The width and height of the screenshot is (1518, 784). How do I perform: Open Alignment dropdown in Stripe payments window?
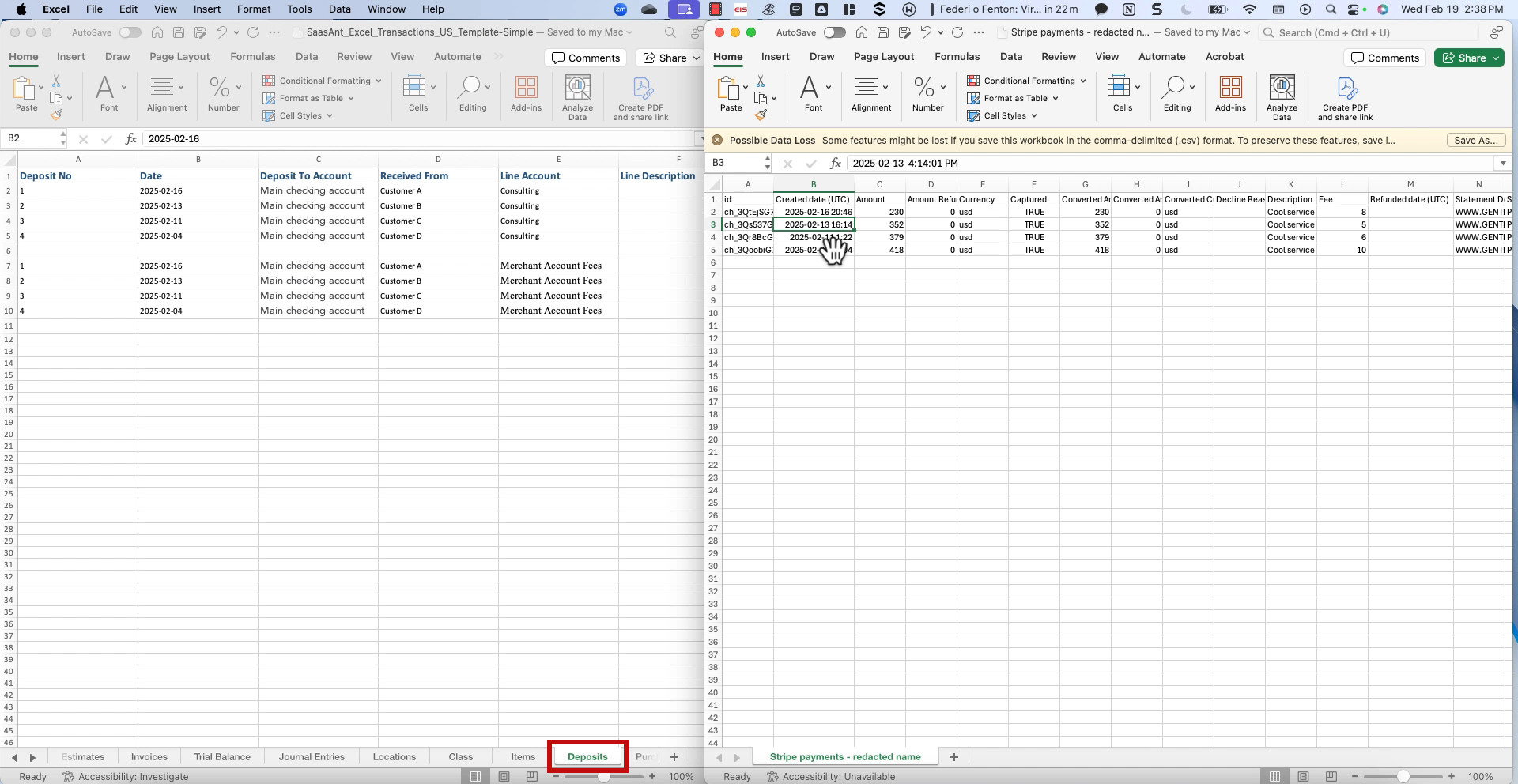[885, 87]
